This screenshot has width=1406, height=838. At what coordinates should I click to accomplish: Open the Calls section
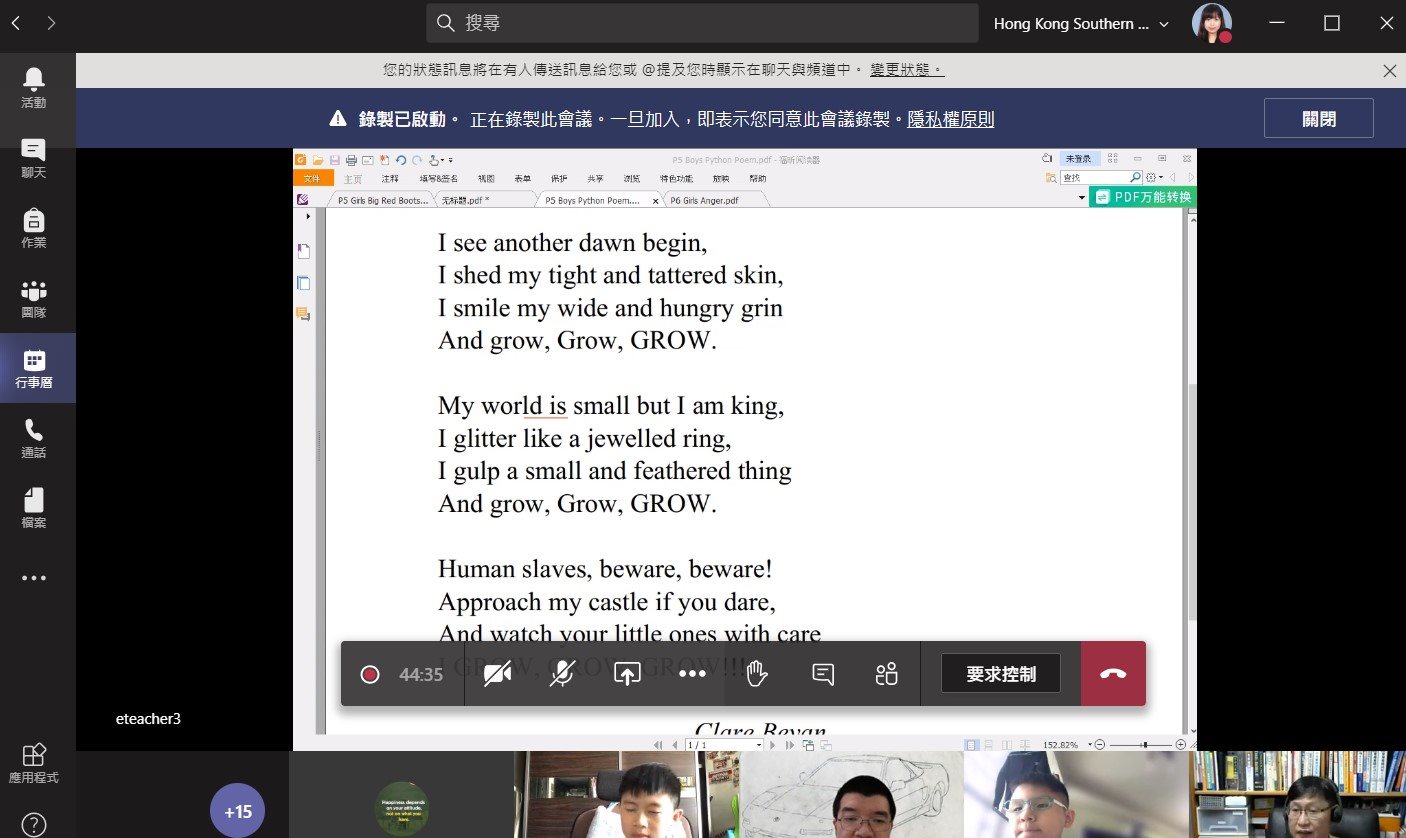coord(33,438)
